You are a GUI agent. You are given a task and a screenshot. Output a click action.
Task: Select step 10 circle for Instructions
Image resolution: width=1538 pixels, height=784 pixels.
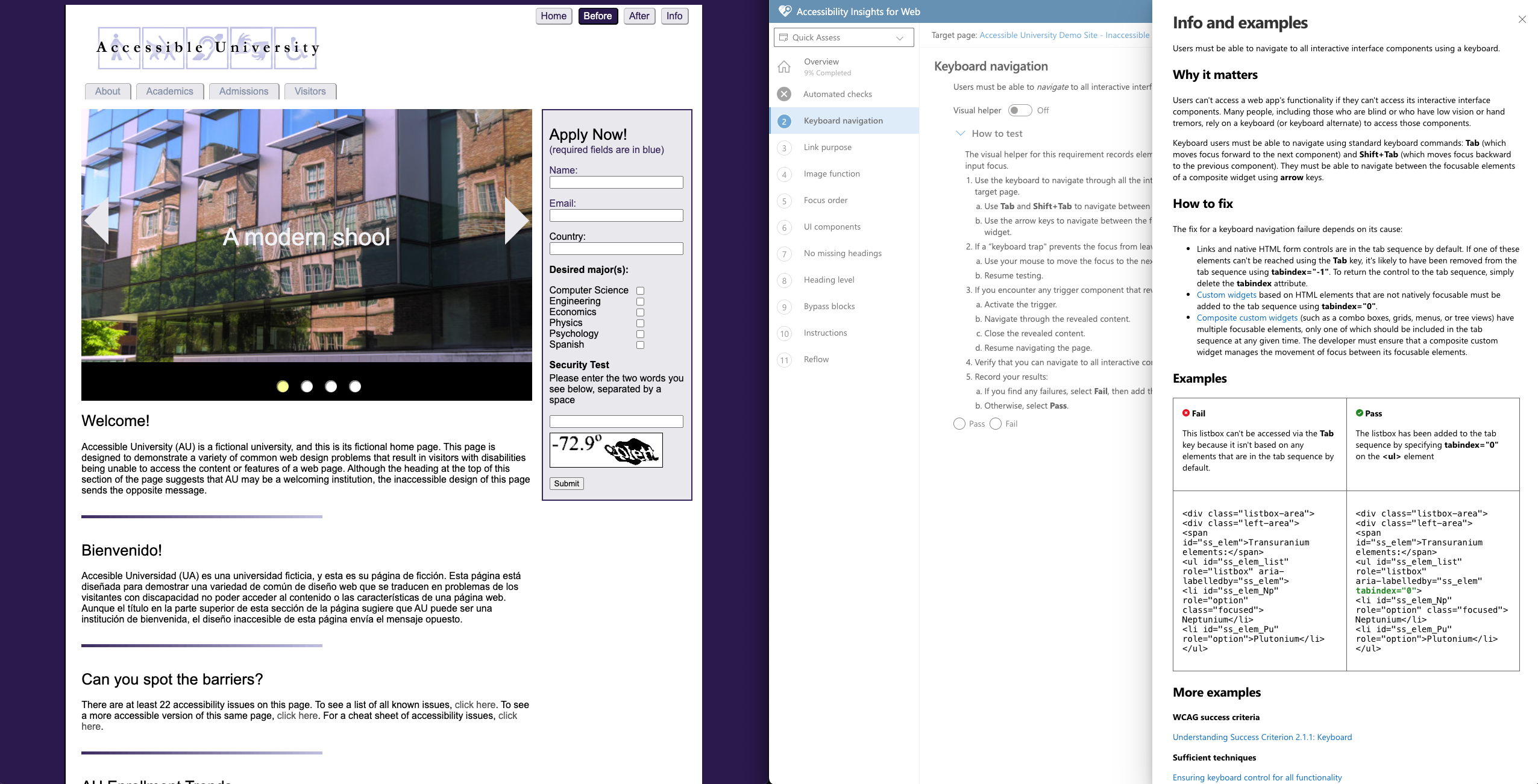click(x=784, y=334)
